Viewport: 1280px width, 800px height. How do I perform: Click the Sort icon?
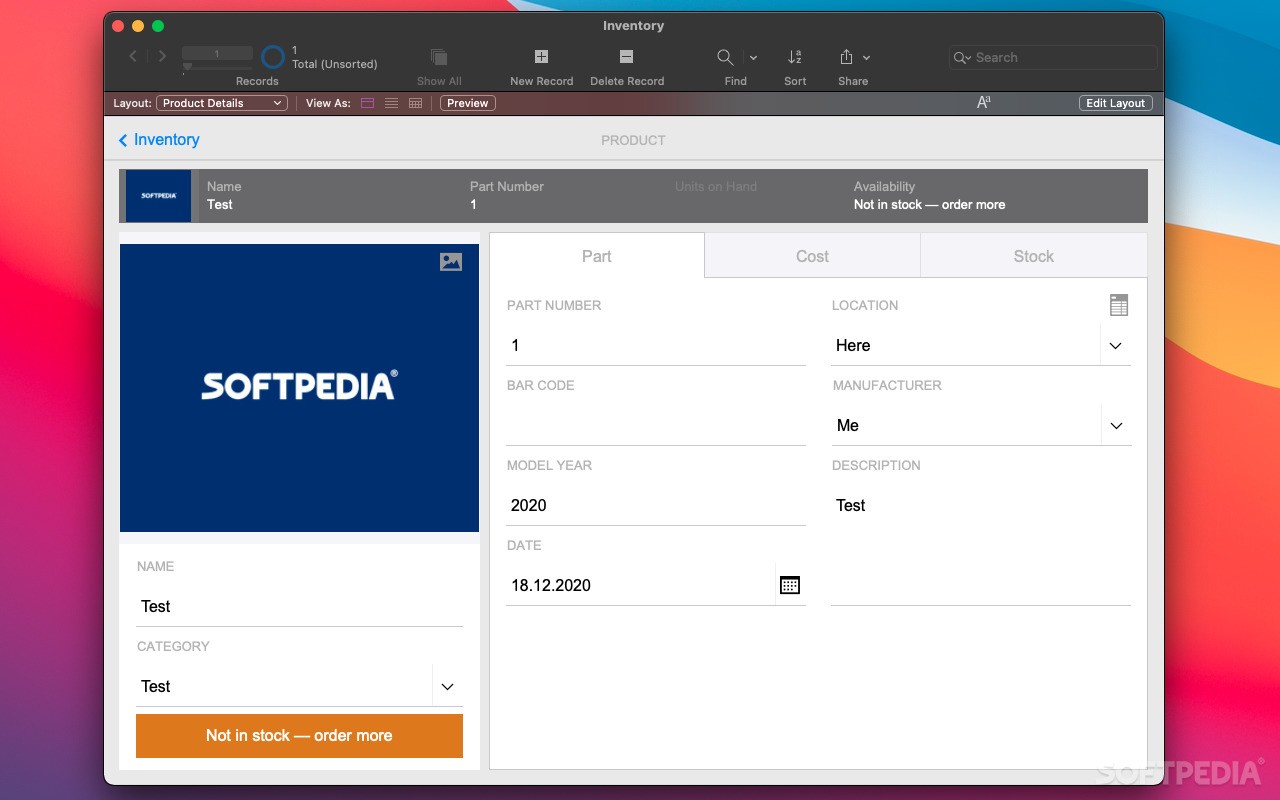795,57
